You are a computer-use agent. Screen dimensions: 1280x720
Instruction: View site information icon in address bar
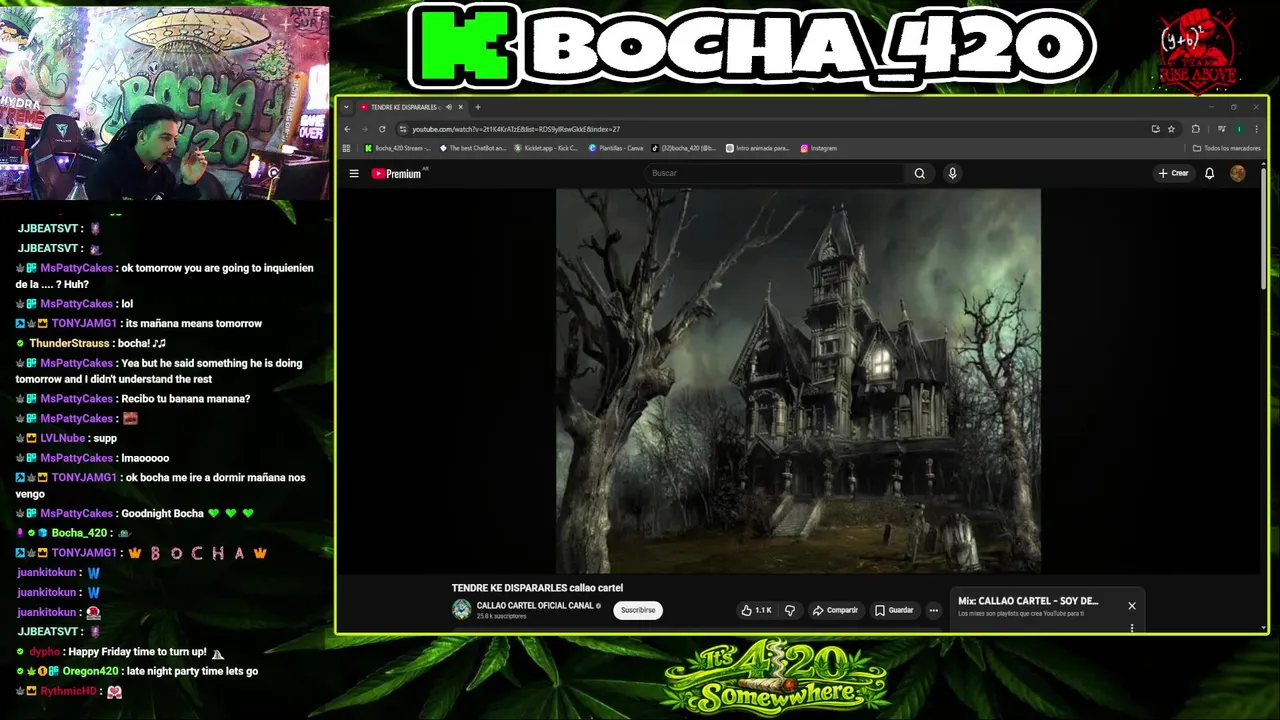tap(403, 129)
